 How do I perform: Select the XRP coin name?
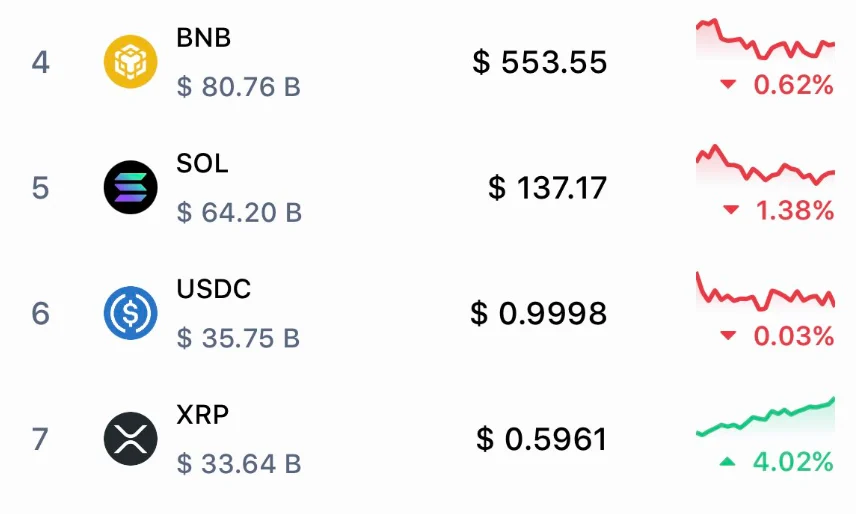point(203,415)
